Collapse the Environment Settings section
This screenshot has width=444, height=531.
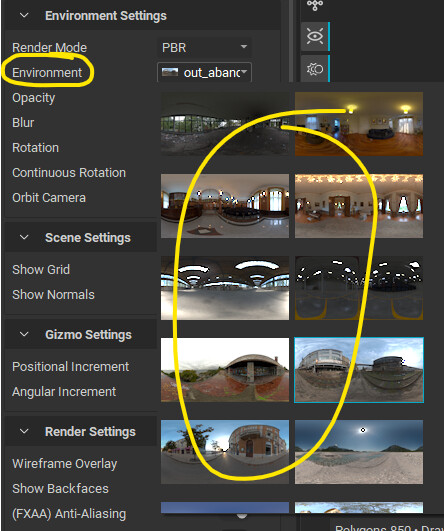(x=24, y=16)
